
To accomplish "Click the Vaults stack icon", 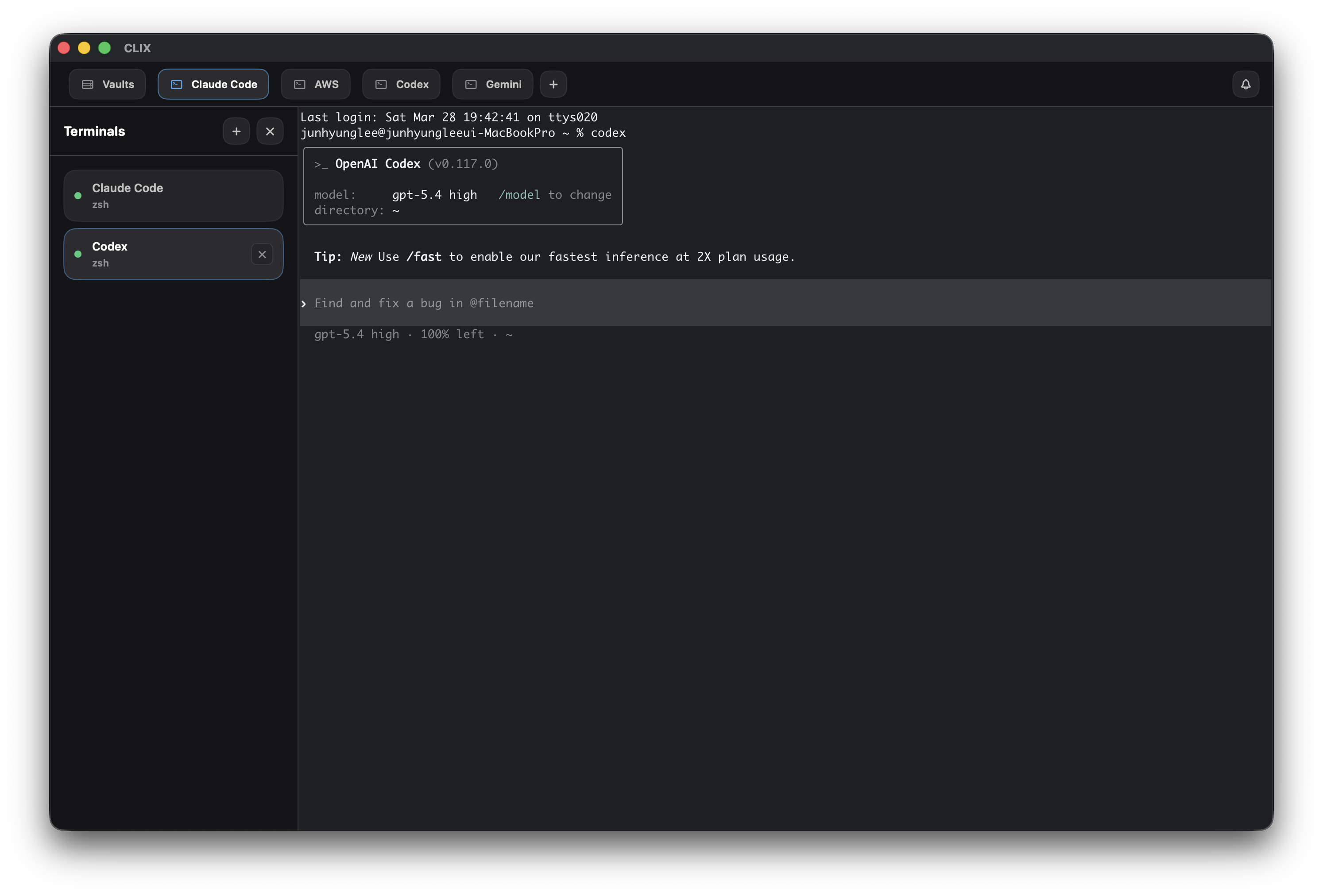I will (87, 84).
